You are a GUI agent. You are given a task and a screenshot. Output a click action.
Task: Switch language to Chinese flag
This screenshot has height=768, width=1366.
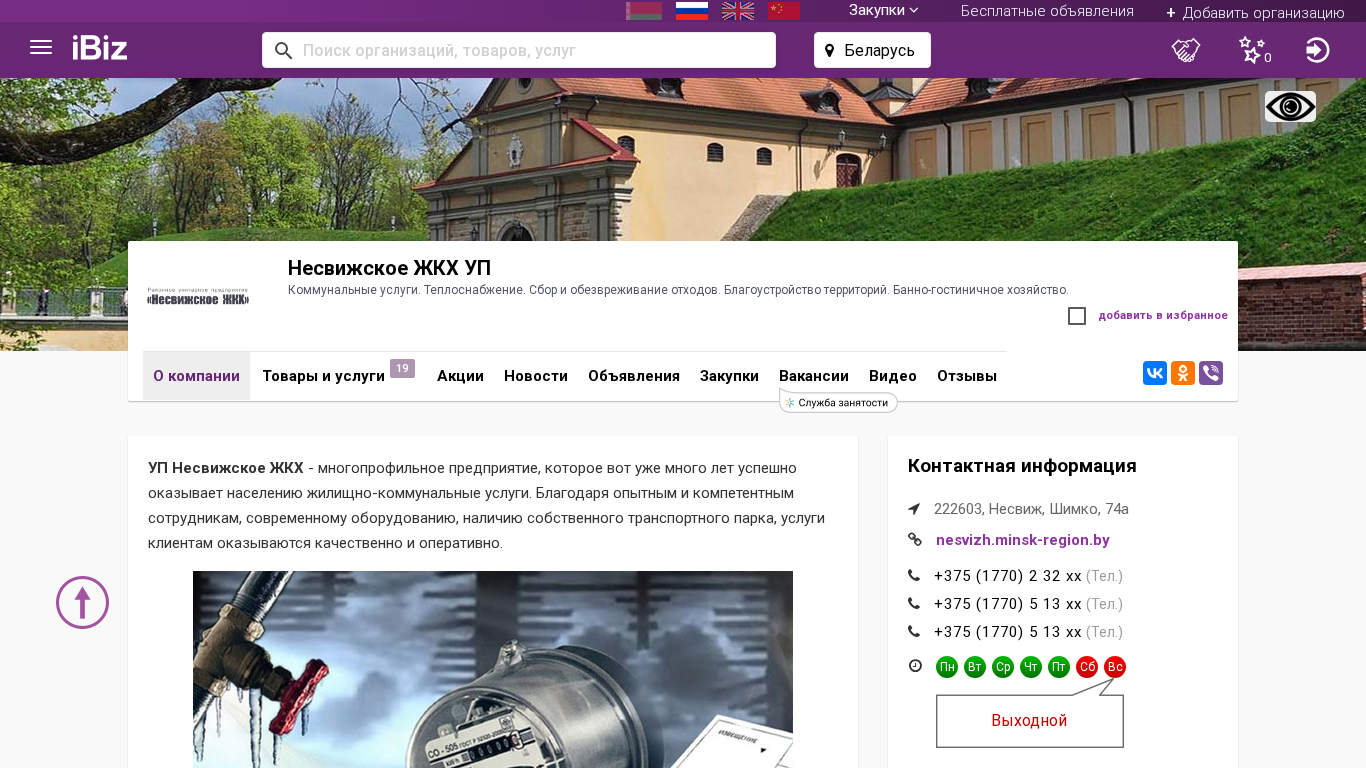(x=784, y=11)
